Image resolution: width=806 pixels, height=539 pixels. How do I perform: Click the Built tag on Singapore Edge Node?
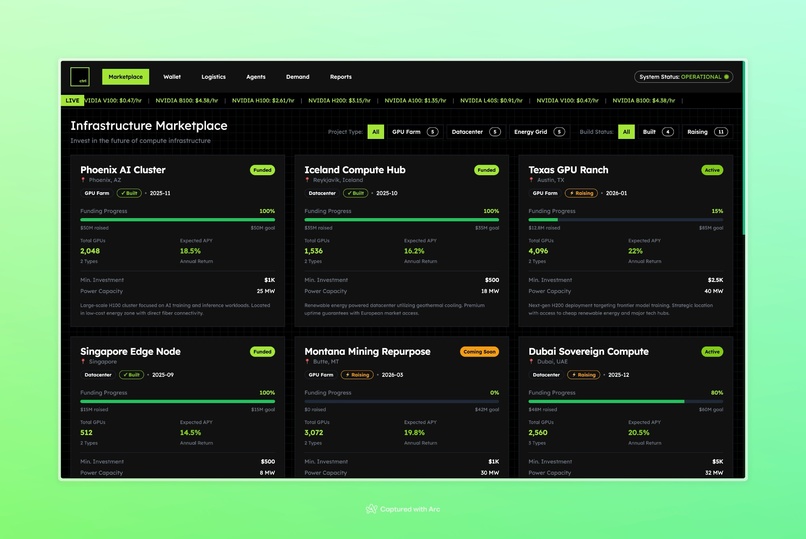pyautogui.click(x=131, y=375)
